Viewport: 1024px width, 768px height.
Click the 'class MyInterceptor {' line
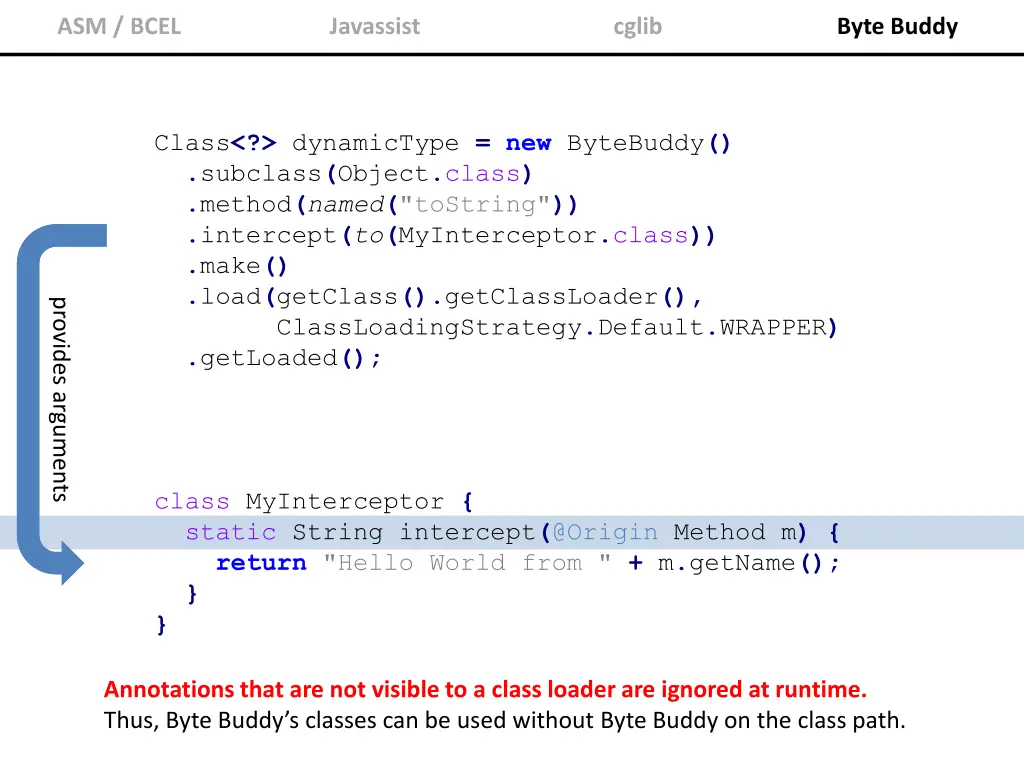313,502
